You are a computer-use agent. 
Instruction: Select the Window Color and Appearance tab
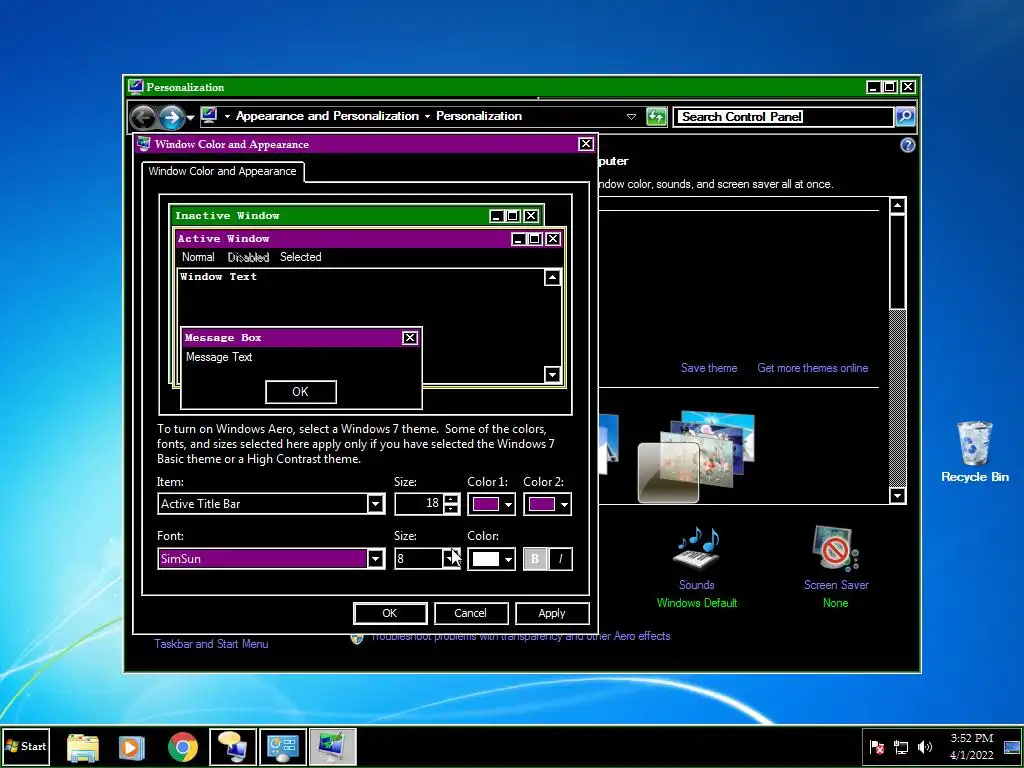click(x=222, y=171)
